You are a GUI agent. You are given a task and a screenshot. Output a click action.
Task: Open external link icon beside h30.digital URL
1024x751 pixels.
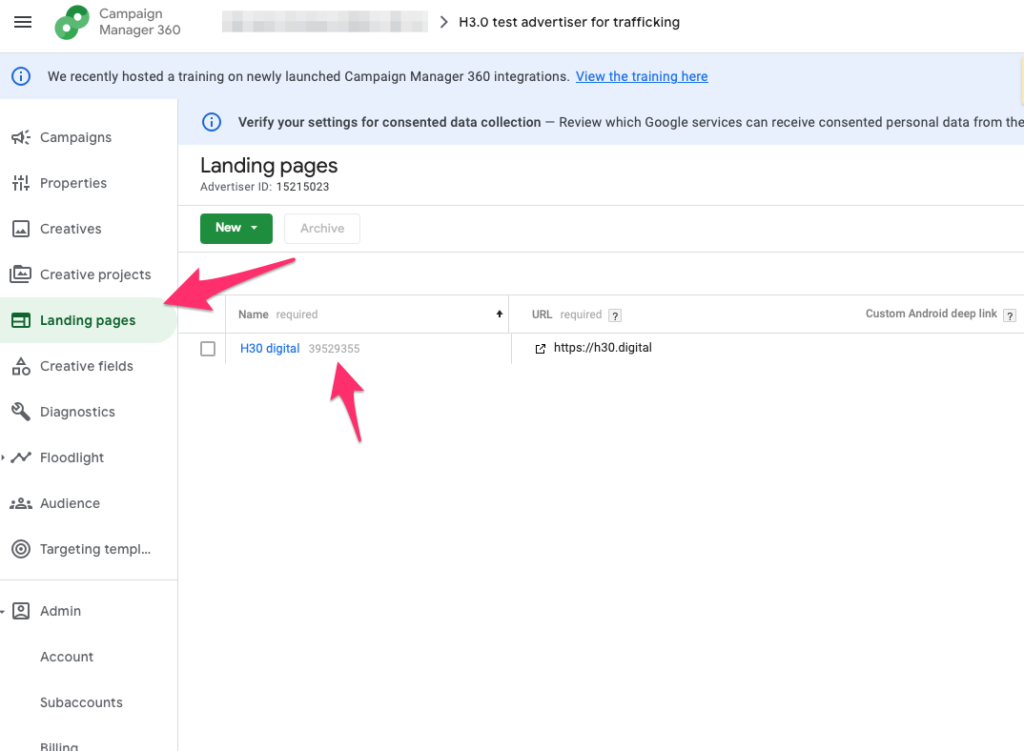click(x=541, y=349)
